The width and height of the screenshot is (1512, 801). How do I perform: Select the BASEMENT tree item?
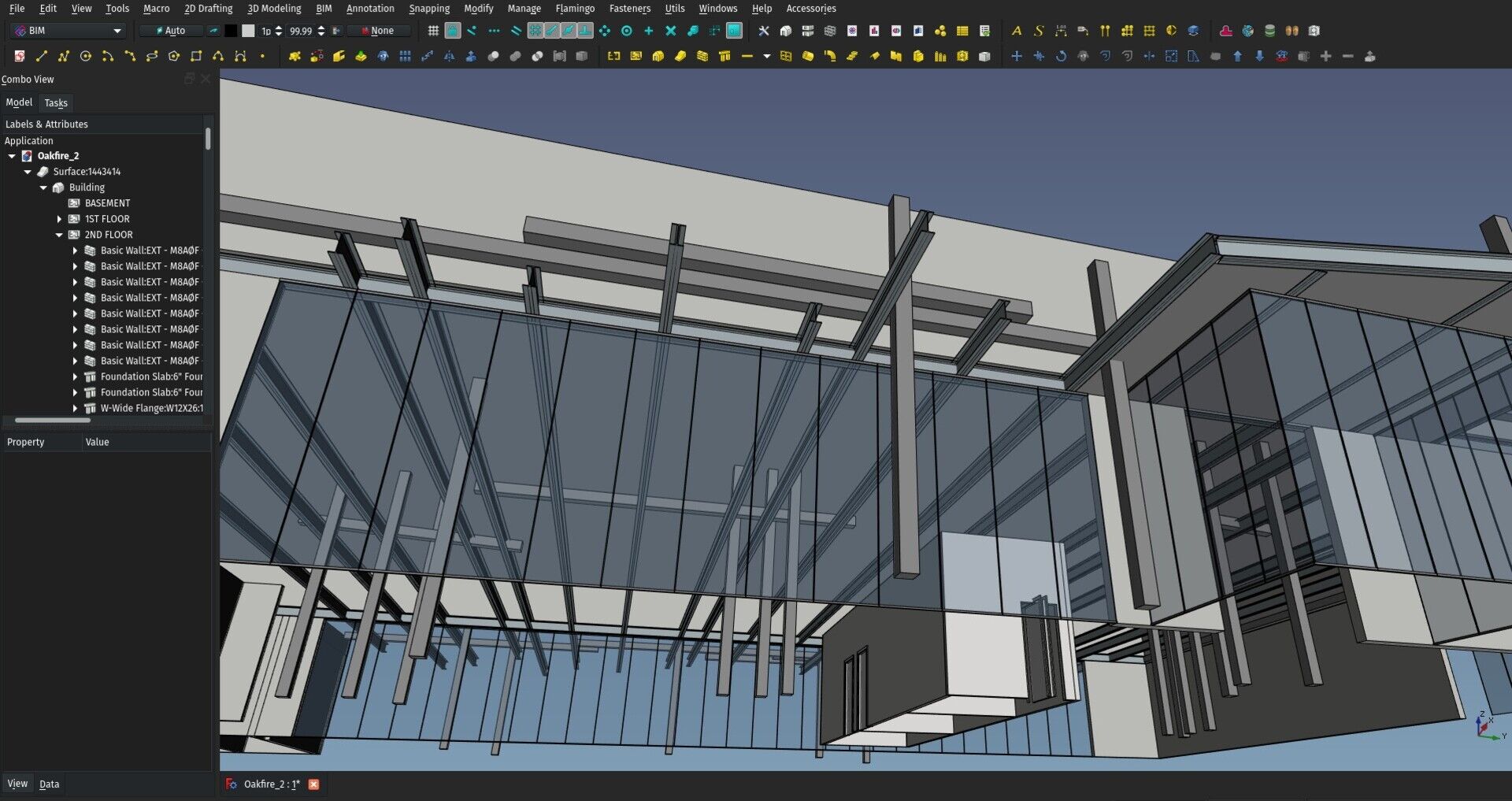pyautogui.click(x=107, y=203)
